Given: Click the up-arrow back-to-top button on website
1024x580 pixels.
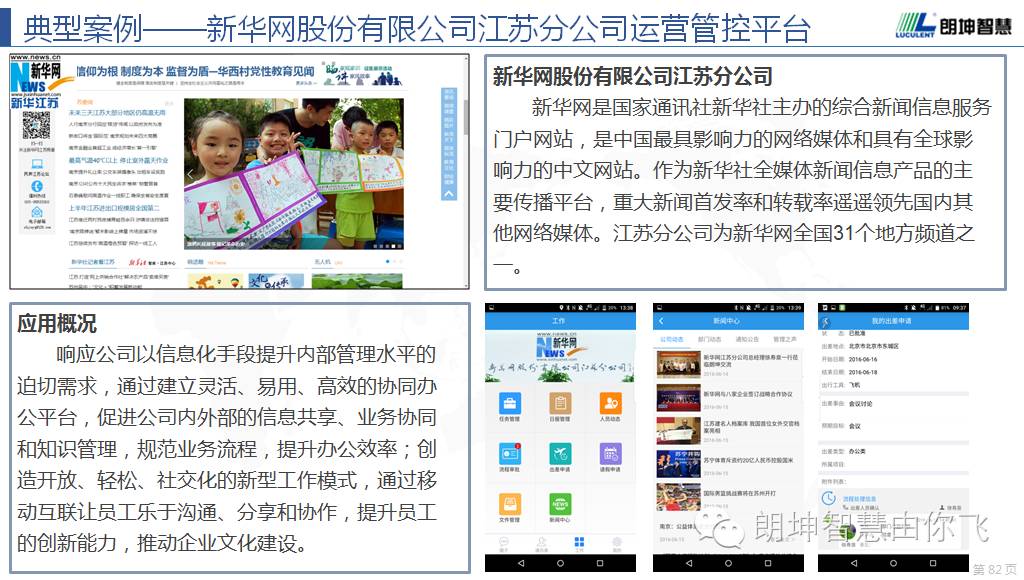Looking at the screenshot, I should click(x=449, y=194).
